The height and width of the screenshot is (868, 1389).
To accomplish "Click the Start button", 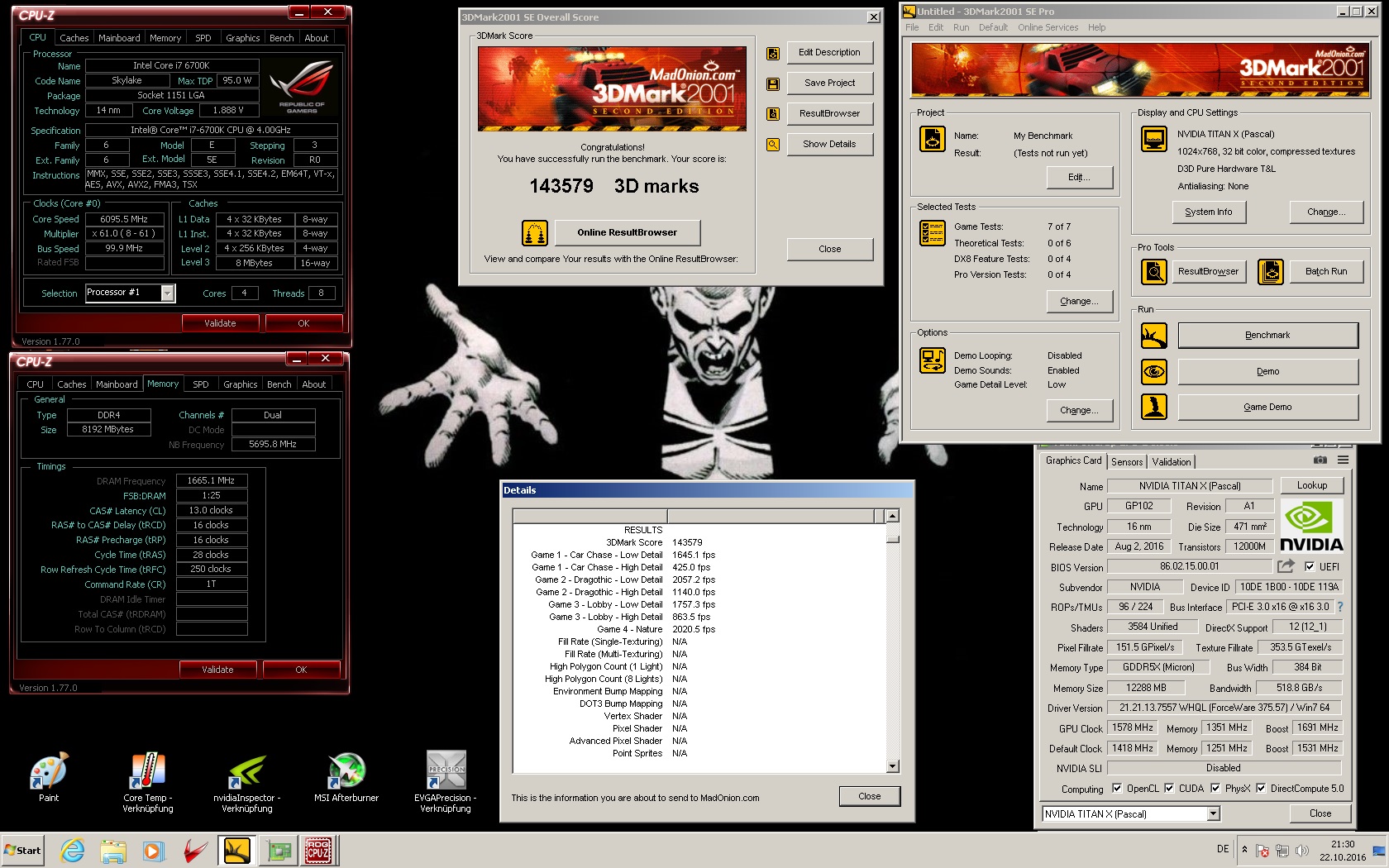I will tap(23, 850).
